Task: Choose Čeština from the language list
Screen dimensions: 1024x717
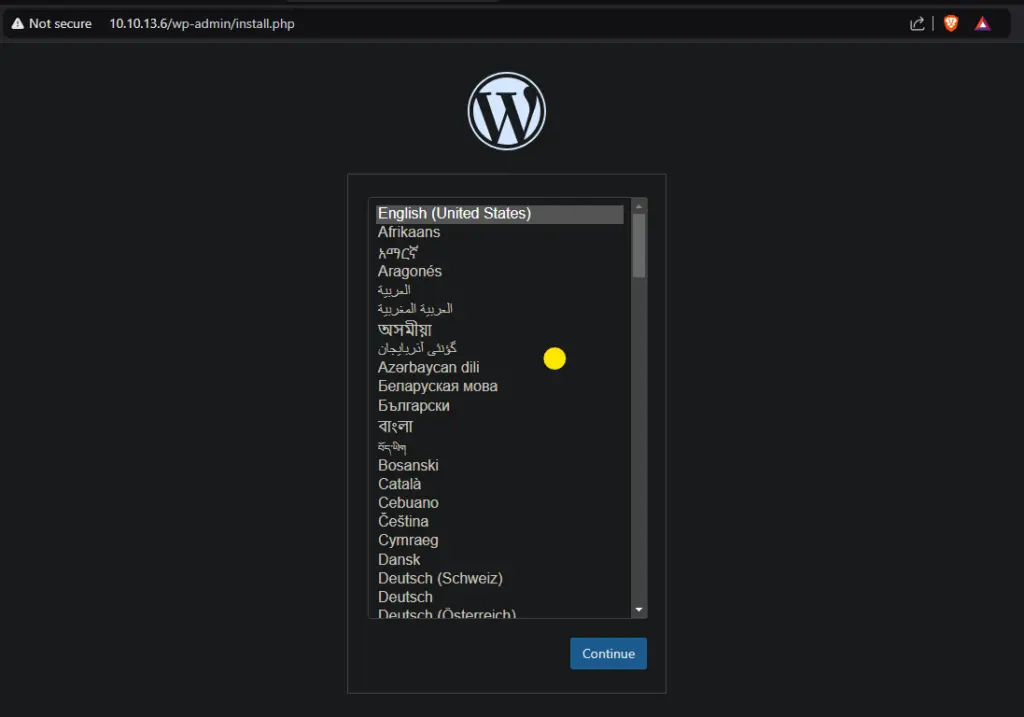Action: coord(402,521)
